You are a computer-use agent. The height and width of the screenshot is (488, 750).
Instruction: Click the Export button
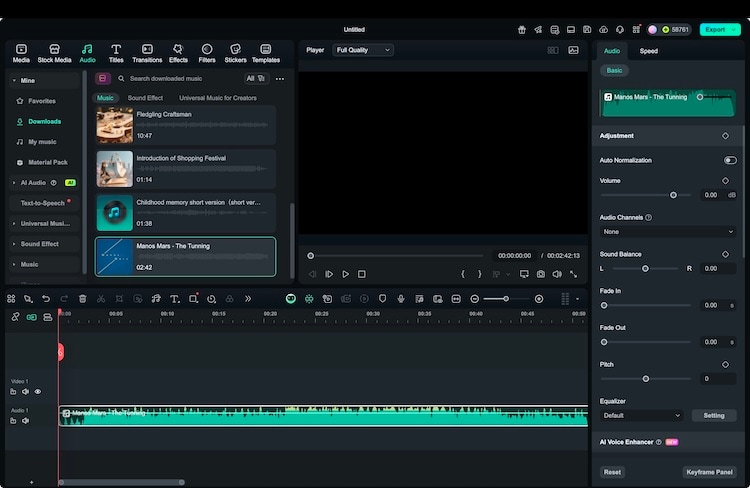pos(715,30)
